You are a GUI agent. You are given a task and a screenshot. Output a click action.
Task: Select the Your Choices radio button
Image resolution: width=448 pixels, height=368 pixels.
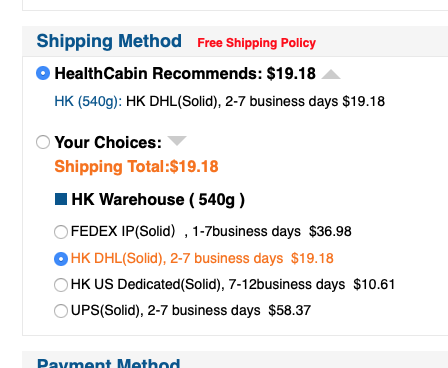coord(43,142)
